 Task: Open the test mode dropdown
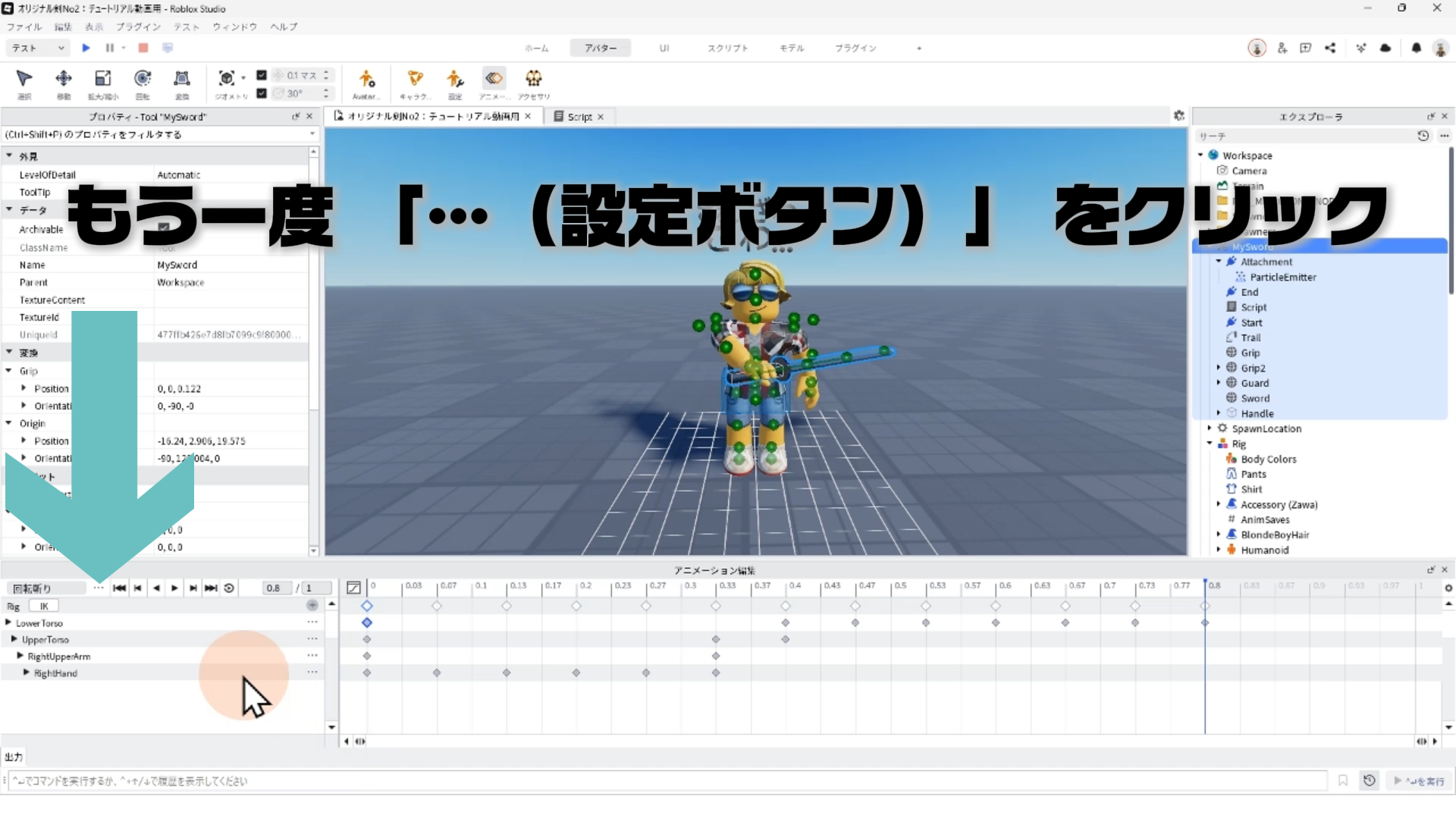(38, 48)
